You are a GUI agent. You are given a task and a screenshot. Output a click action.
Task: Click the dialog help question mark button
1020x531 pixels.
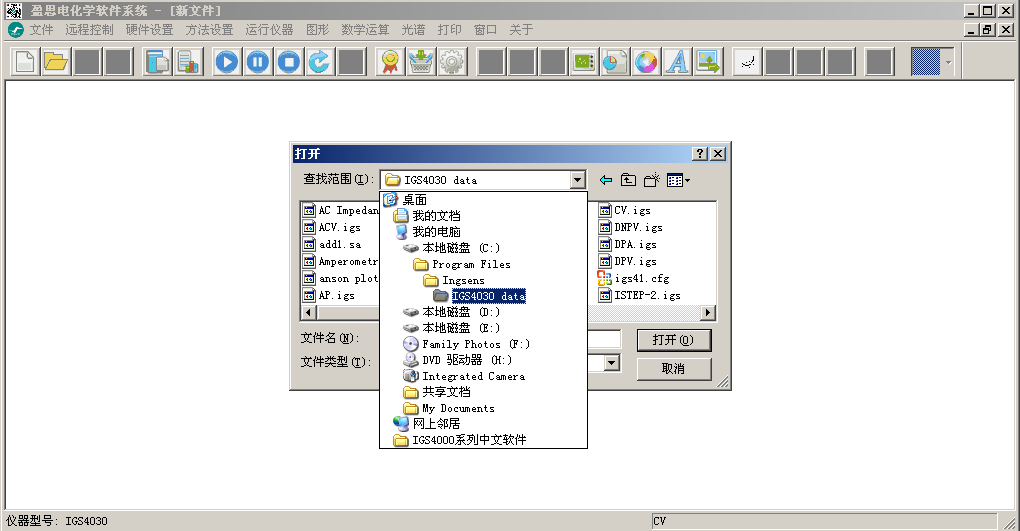(x=700, y=154)
